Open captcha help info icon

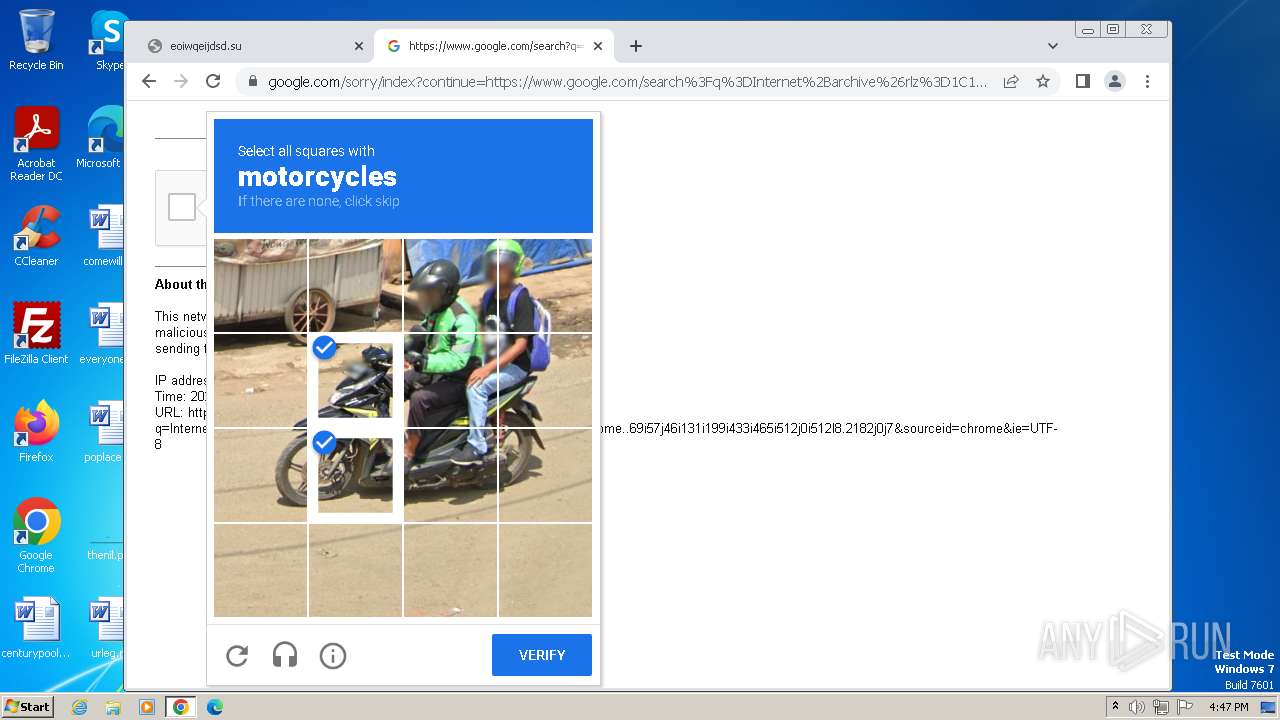click(333, 655)
